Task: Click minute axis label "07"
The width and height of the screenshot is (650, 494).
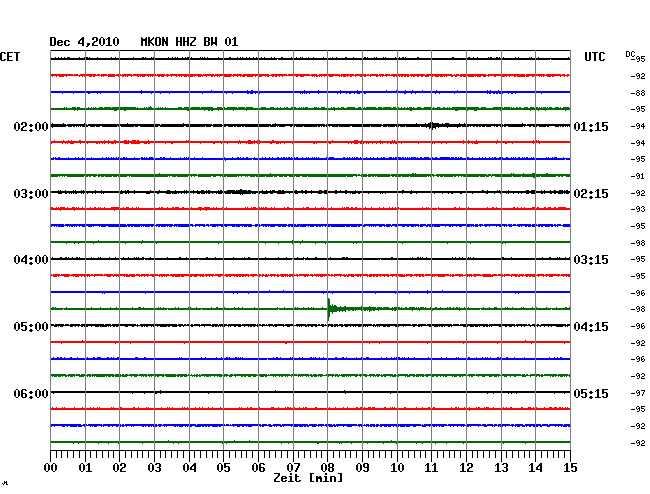Action: pyautogui.click(x=293, y=467)
